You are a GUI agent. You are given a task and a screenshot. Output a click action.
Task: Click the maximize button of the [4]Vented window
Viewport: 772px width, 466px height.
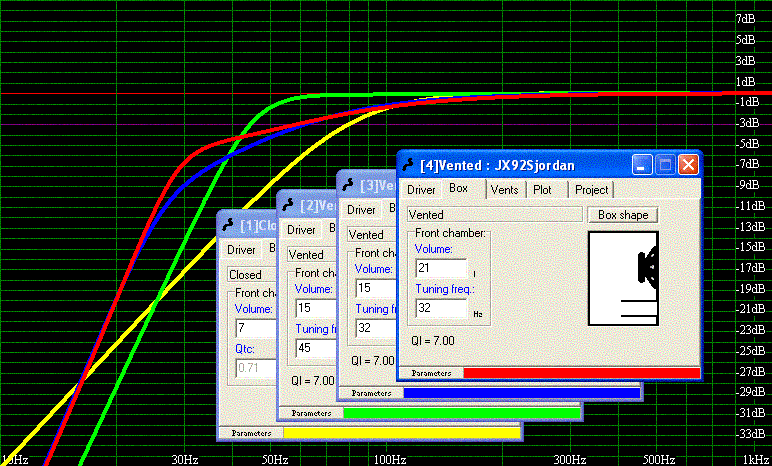[x=665, y=165]
